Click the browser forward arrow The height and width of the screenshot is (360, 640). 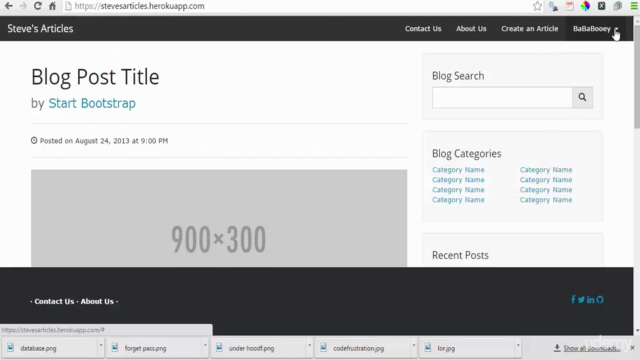[23, 6]
